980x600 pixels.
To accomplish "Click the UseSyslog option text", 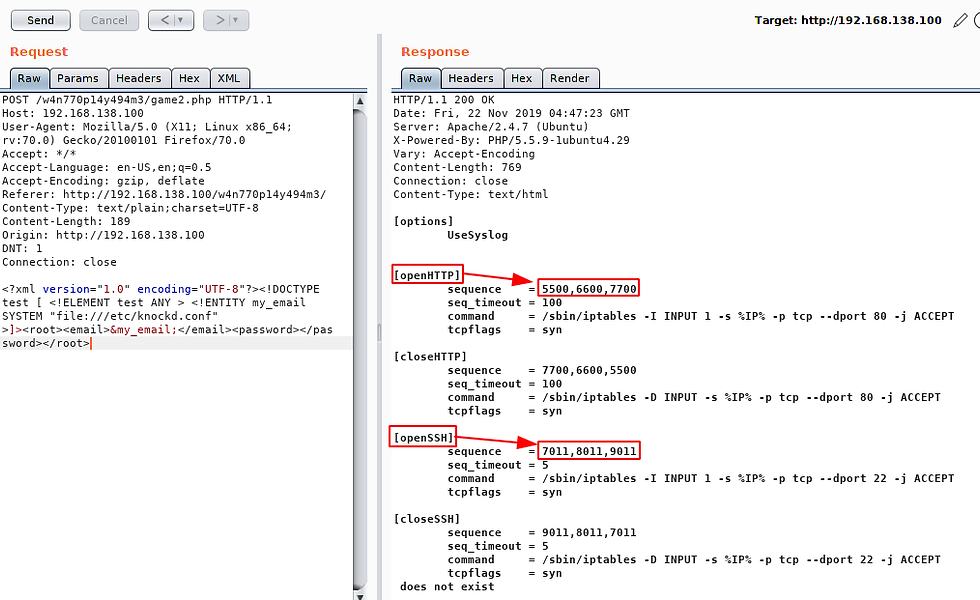I will (x=478, y=236).
